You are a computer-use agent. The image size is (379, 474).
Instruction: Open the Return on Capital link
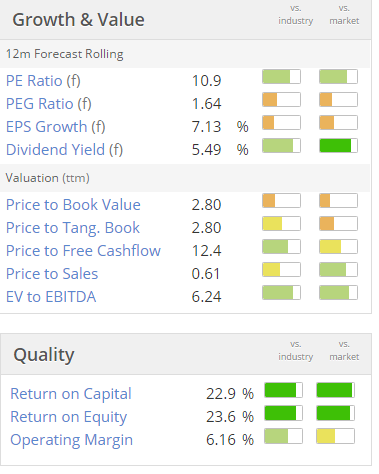(x=71, y=394)
